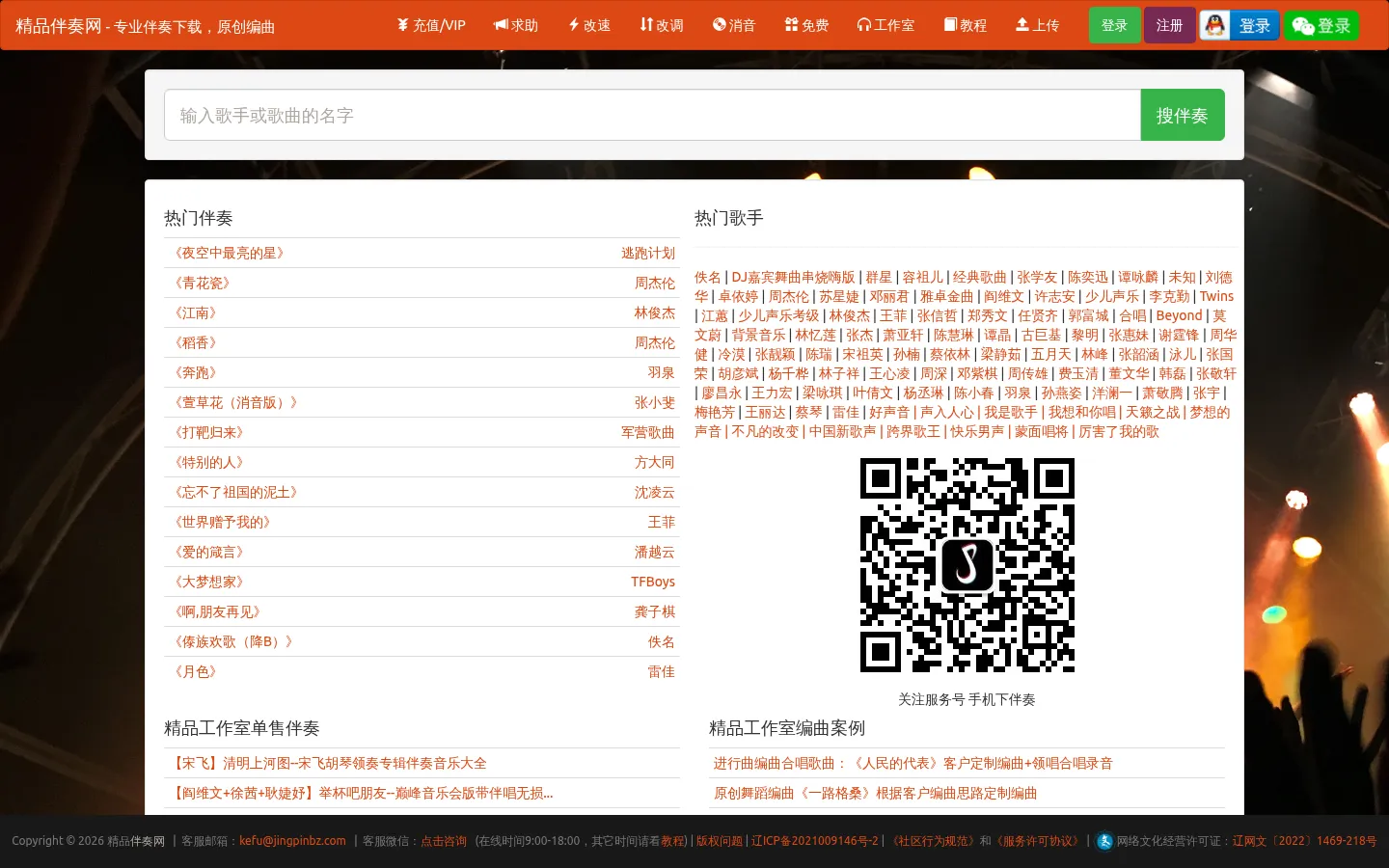
Task: Log in with the WeChat button
Action: tap(1321, 25)
